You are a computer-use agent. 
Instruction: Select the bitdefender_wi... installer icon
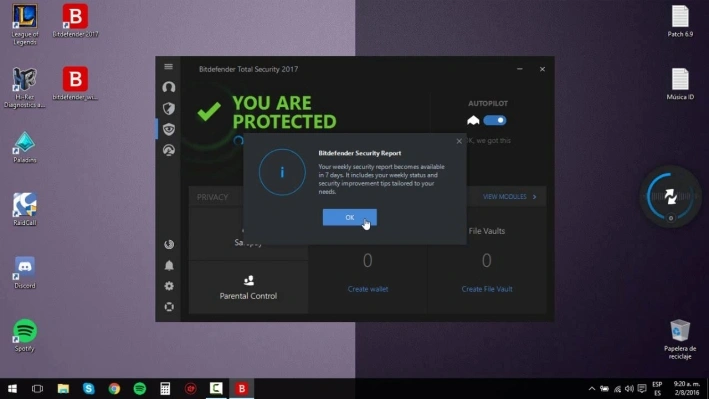coord(75,84)
